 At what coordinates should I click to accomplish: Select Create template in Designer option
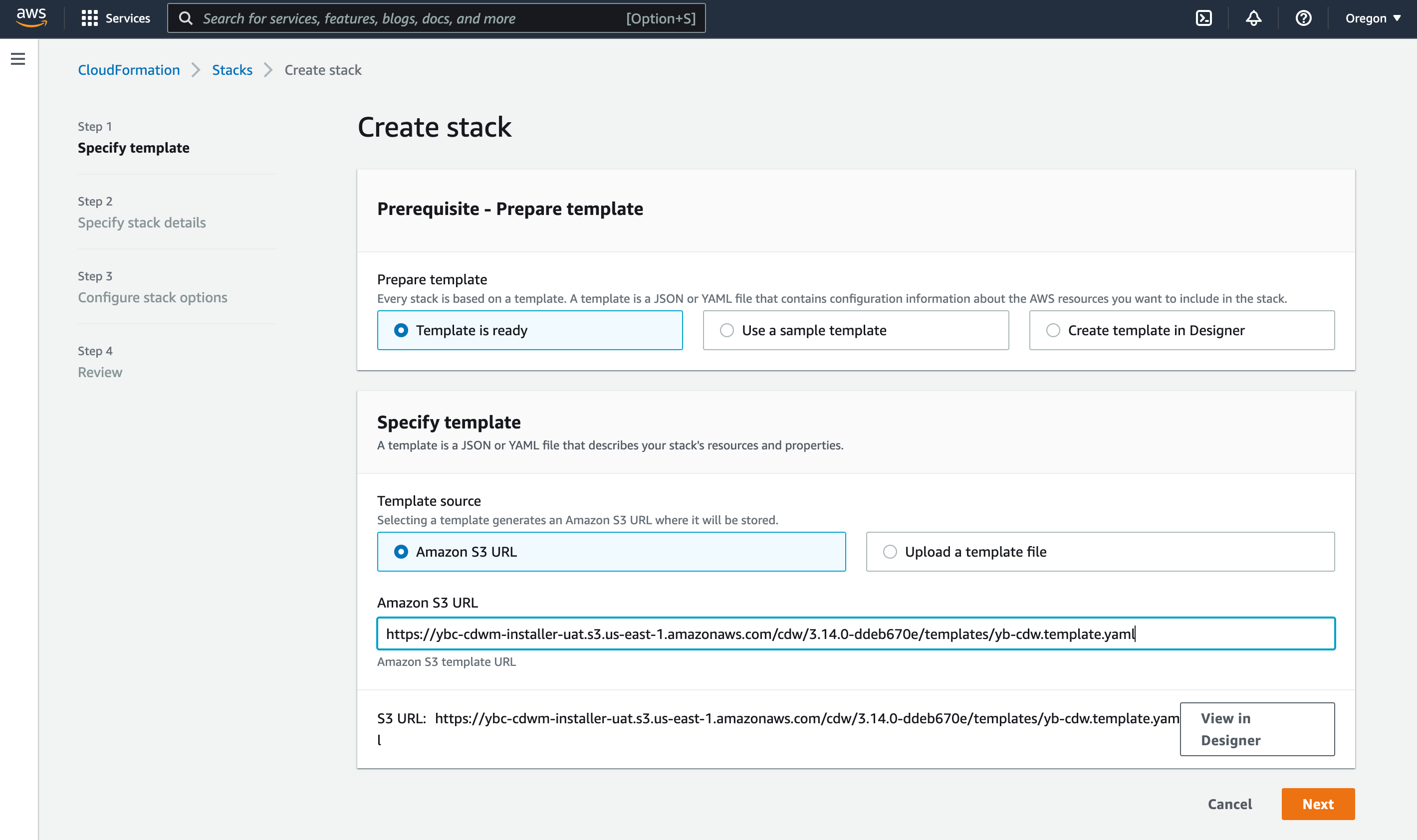click(x=1182, y=330)
